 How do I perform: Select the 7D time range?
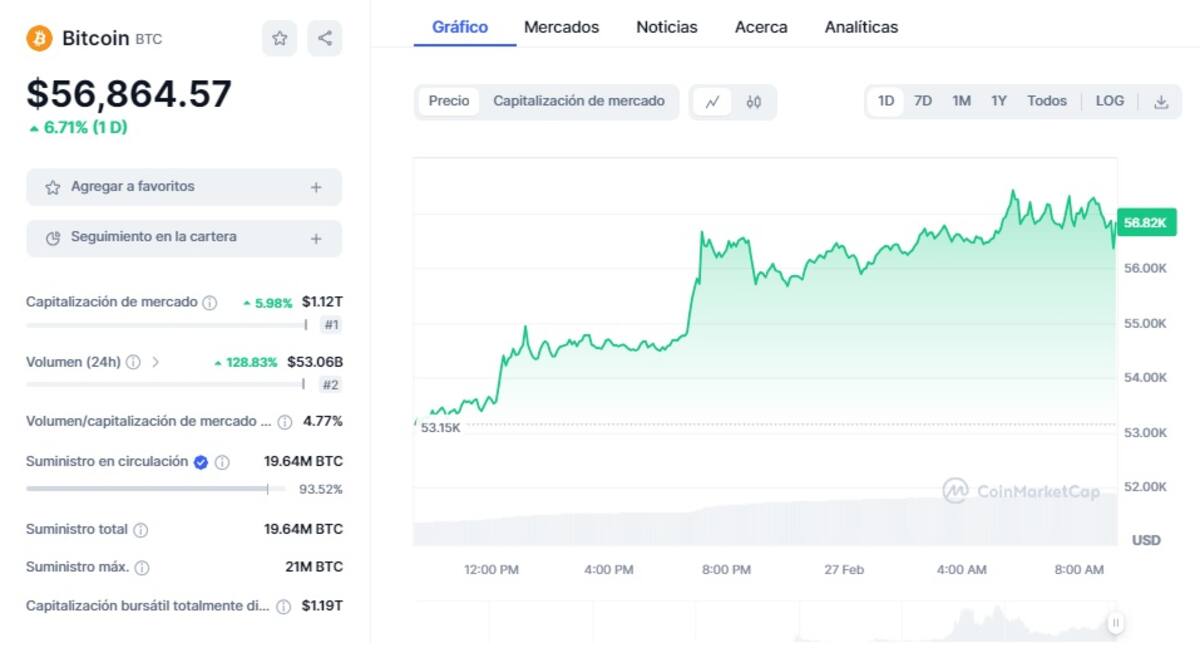pyautogui.click(x=923, y=101)
